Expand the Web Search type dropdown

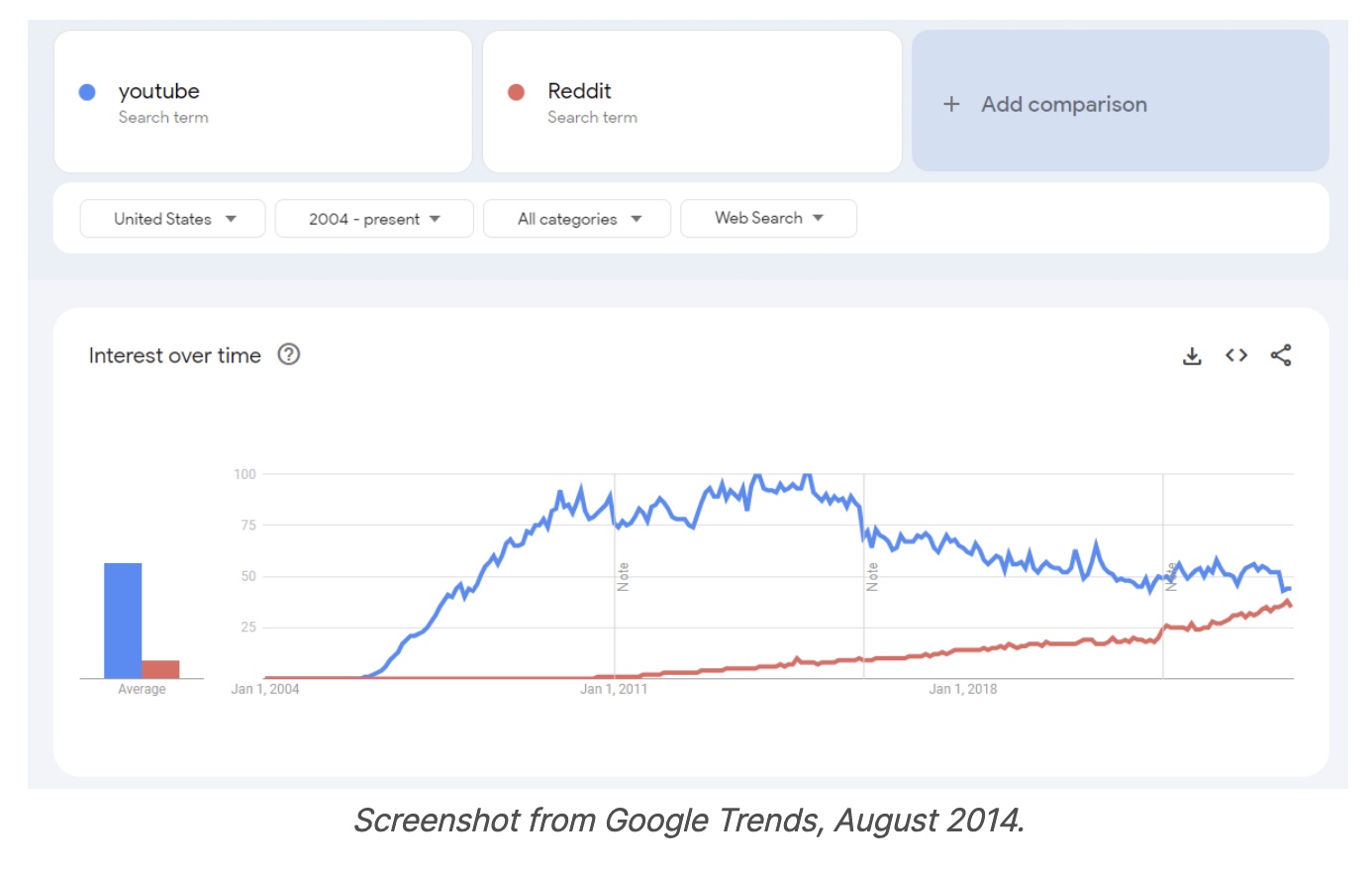(x=768, y=218)
